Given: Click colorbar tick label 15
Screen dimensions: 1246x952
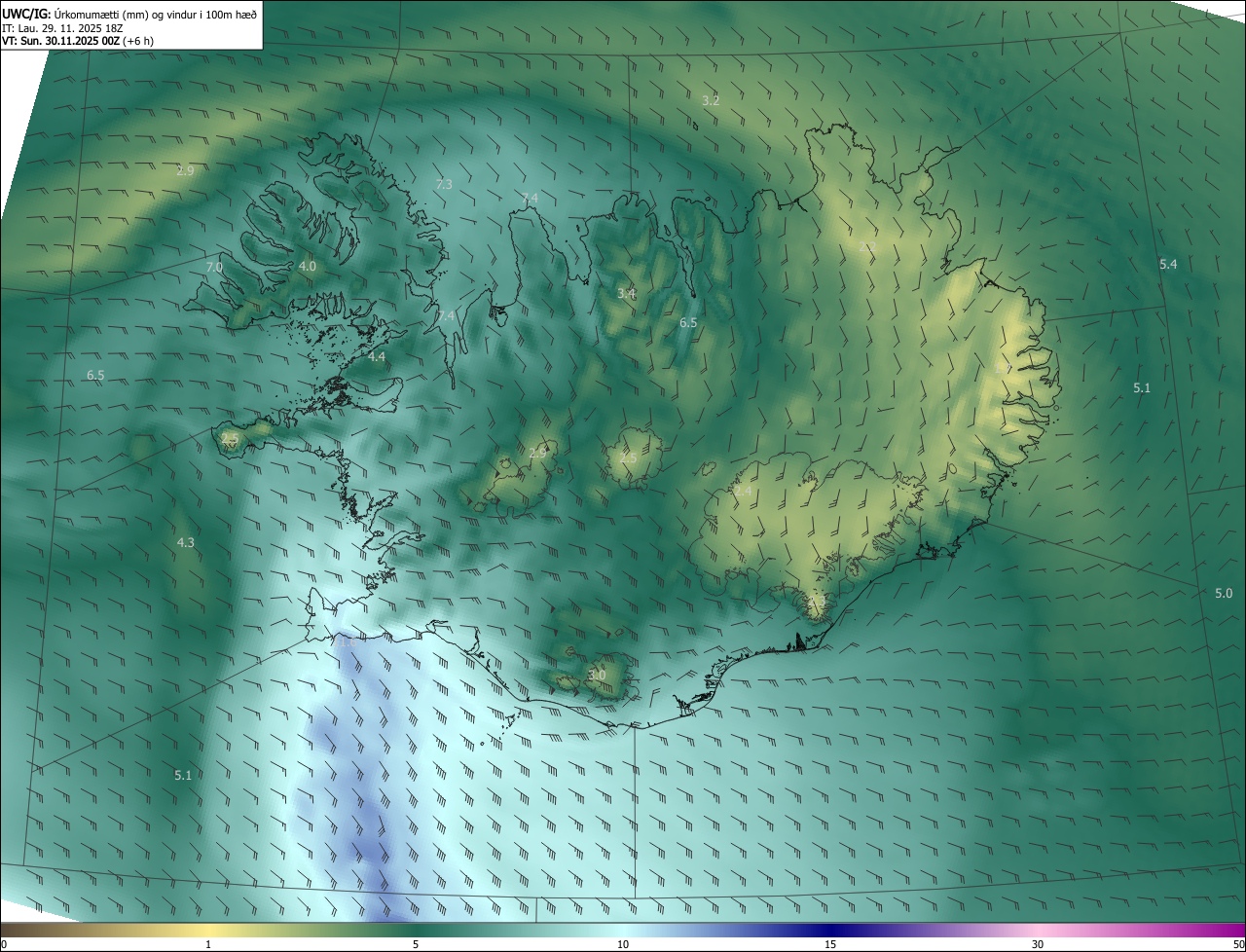Looking at the screenshot, I should [x=830, y=944].
